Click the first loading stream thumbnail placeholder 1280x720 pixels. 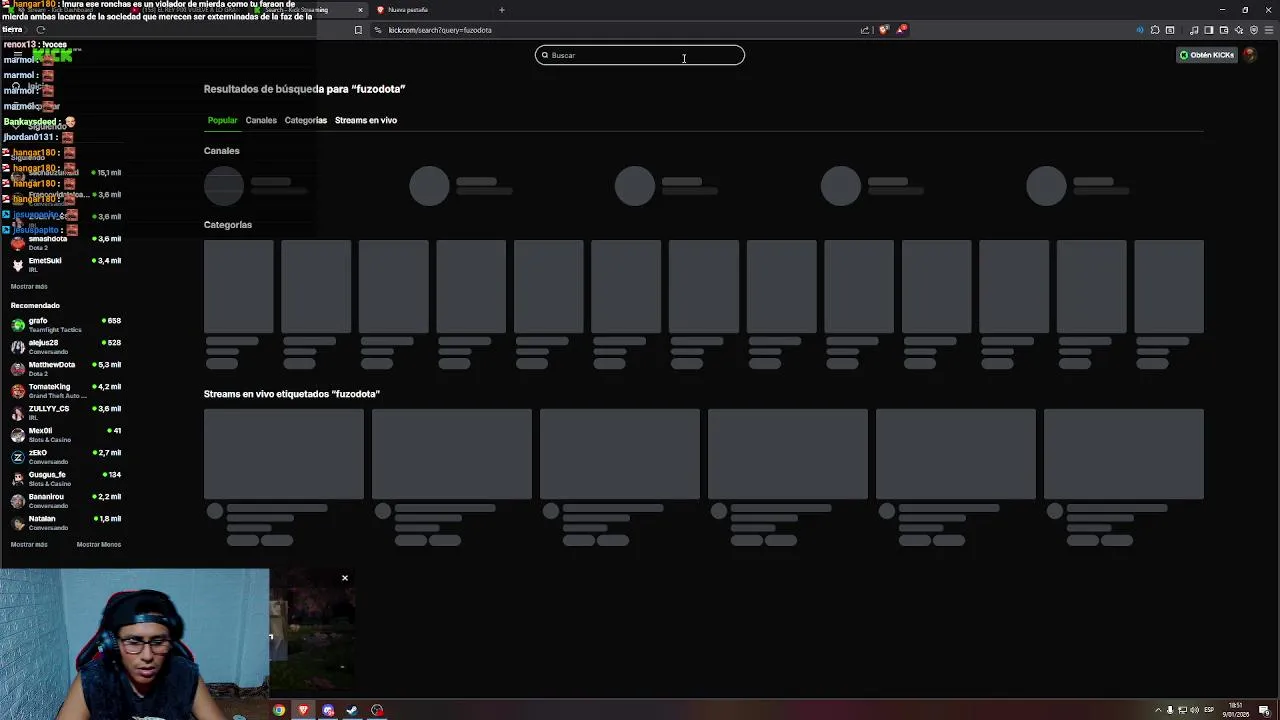[x=284, y=454]
